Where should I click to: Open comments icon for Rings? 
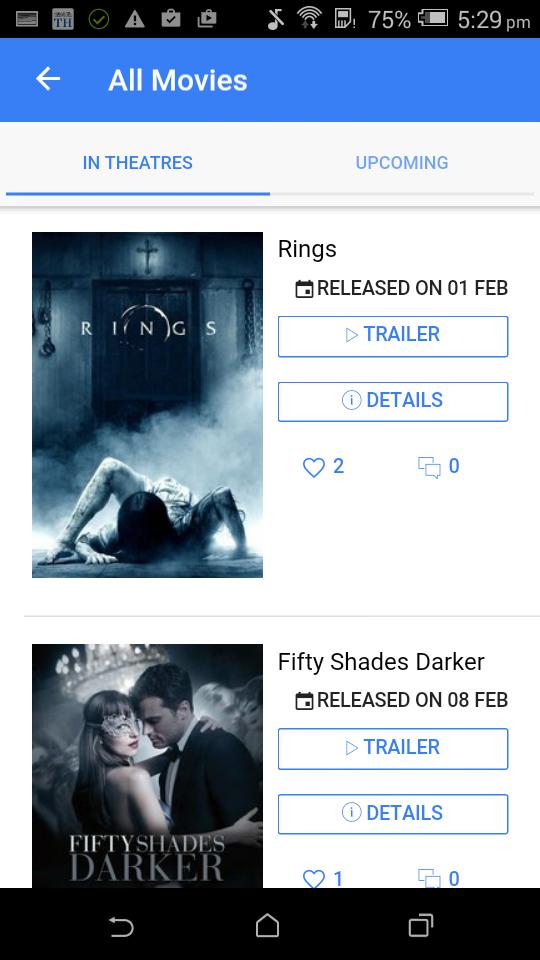coord(429,468)
